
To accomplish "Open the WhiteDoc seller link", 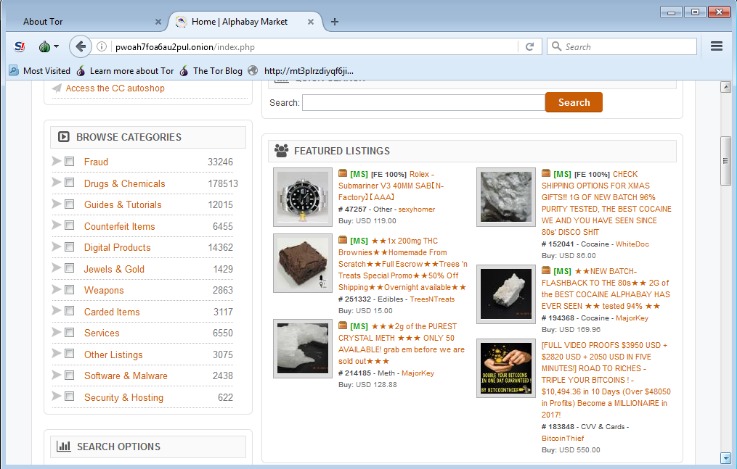I will [x=632, y=244].
